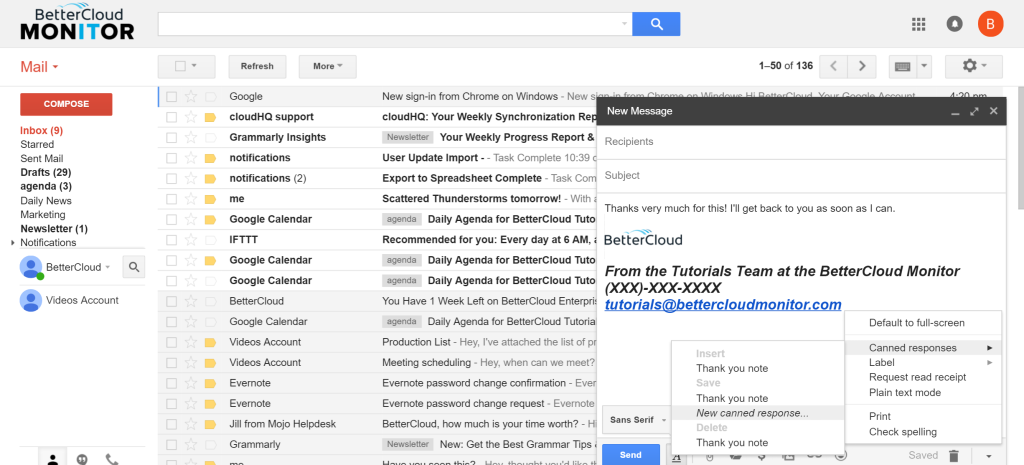Switch to Hangouts conversations icon
Viewport: 1024px width, 465px height.
pyautogui.click(x=82, y=458)
